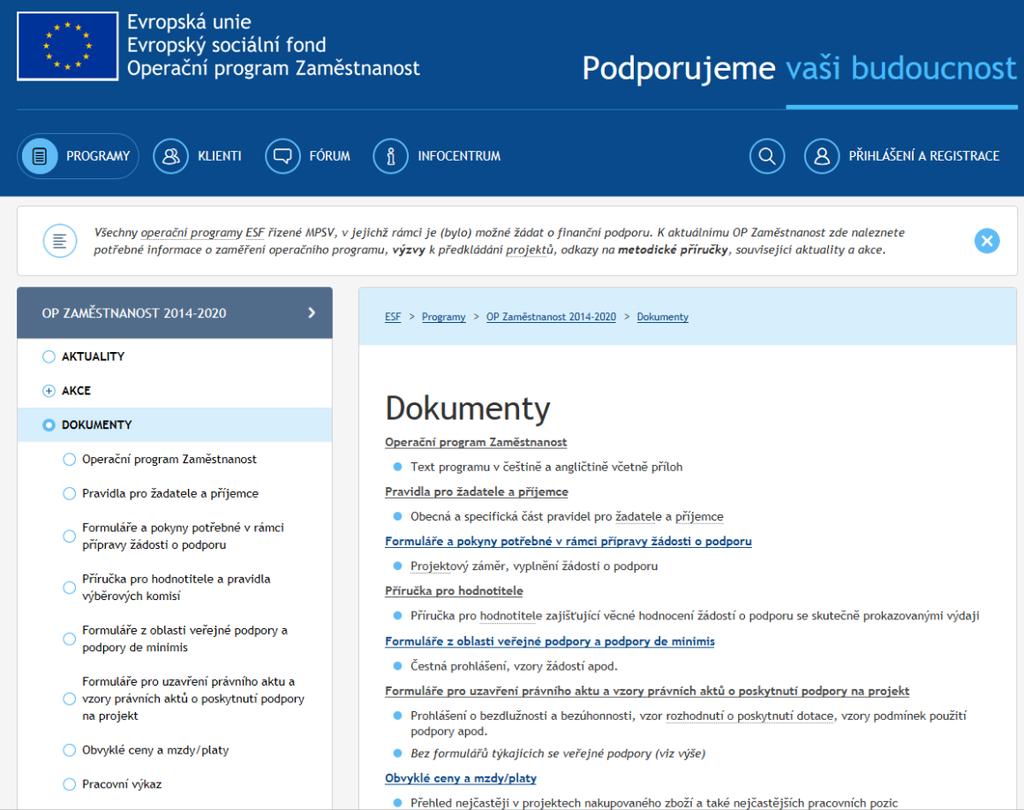Open sidebar Obvyklé ceny a mzdy/platy
The height and width of the screenshot is (810, 1024).
tap(155, 750)
